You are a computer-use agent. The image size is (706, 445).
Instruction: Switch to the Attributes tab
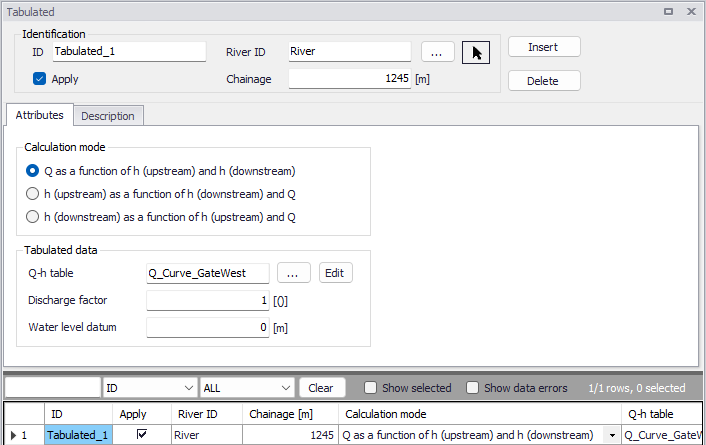tap(39, 115)
